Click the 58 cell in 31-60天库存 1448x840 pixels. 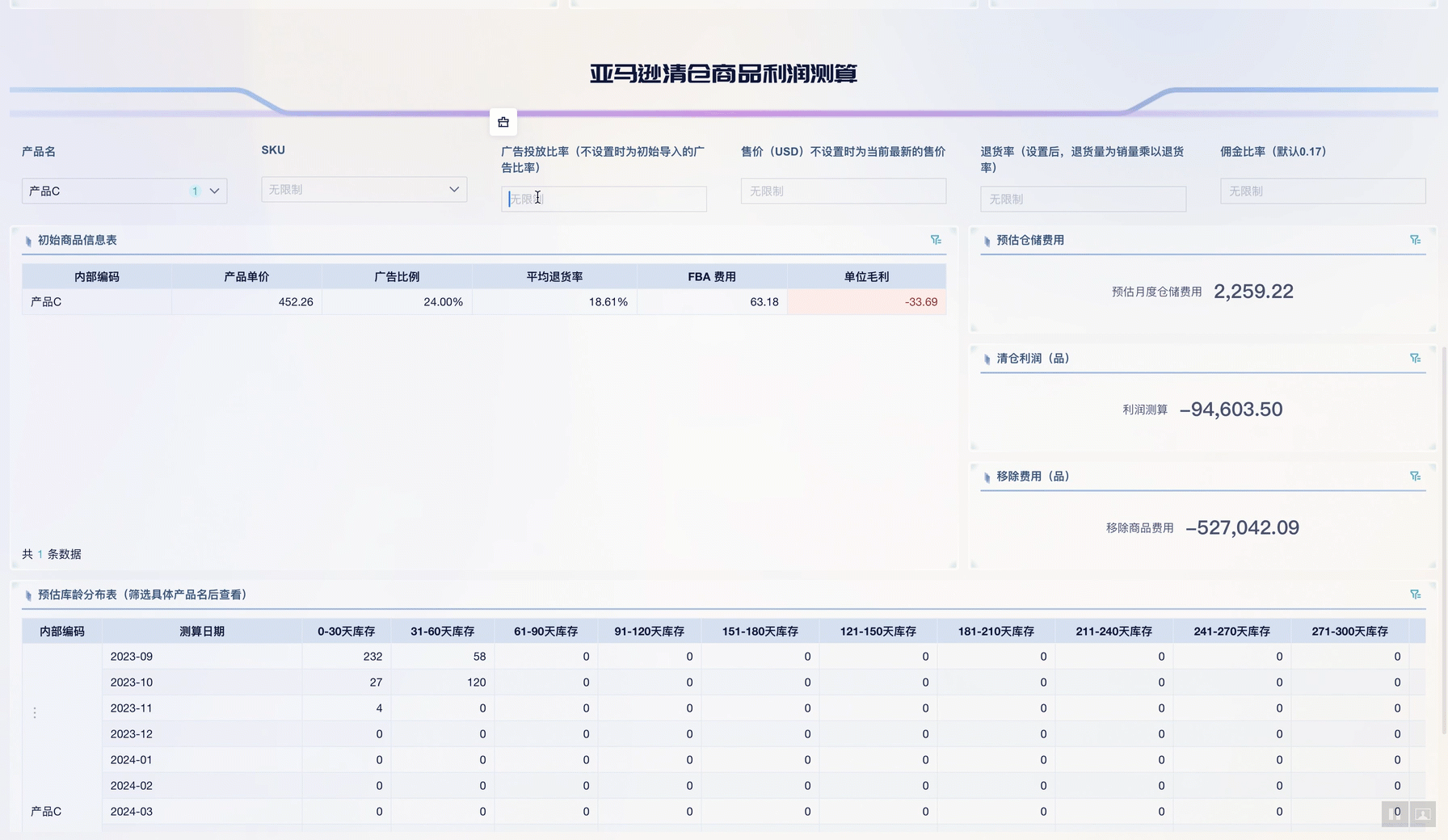(x=442, y=657)
